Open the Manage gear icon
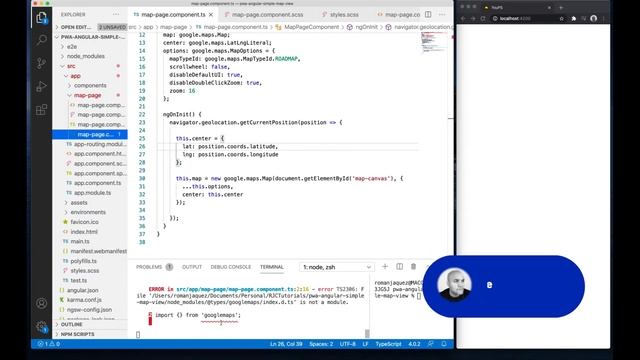 41,326
